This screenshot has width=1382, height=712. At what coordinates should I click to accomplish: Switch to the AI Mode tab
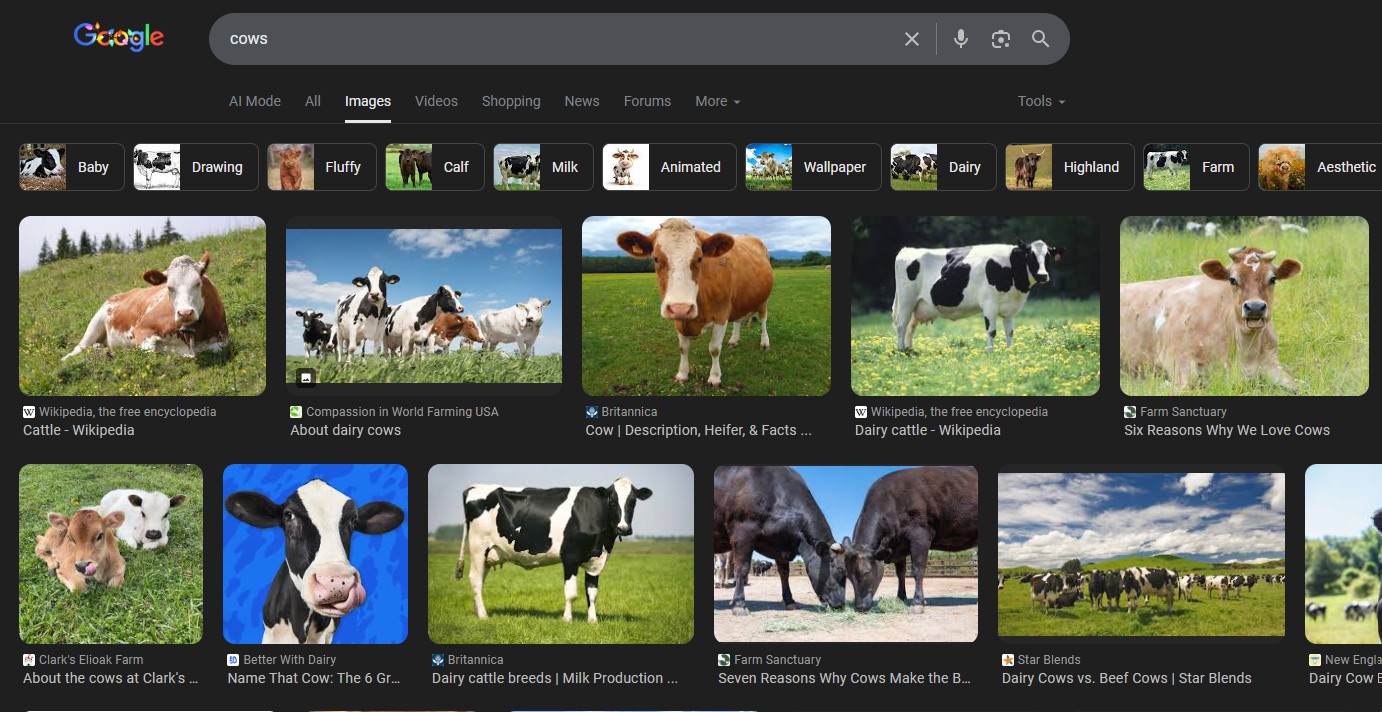point(254,101)
